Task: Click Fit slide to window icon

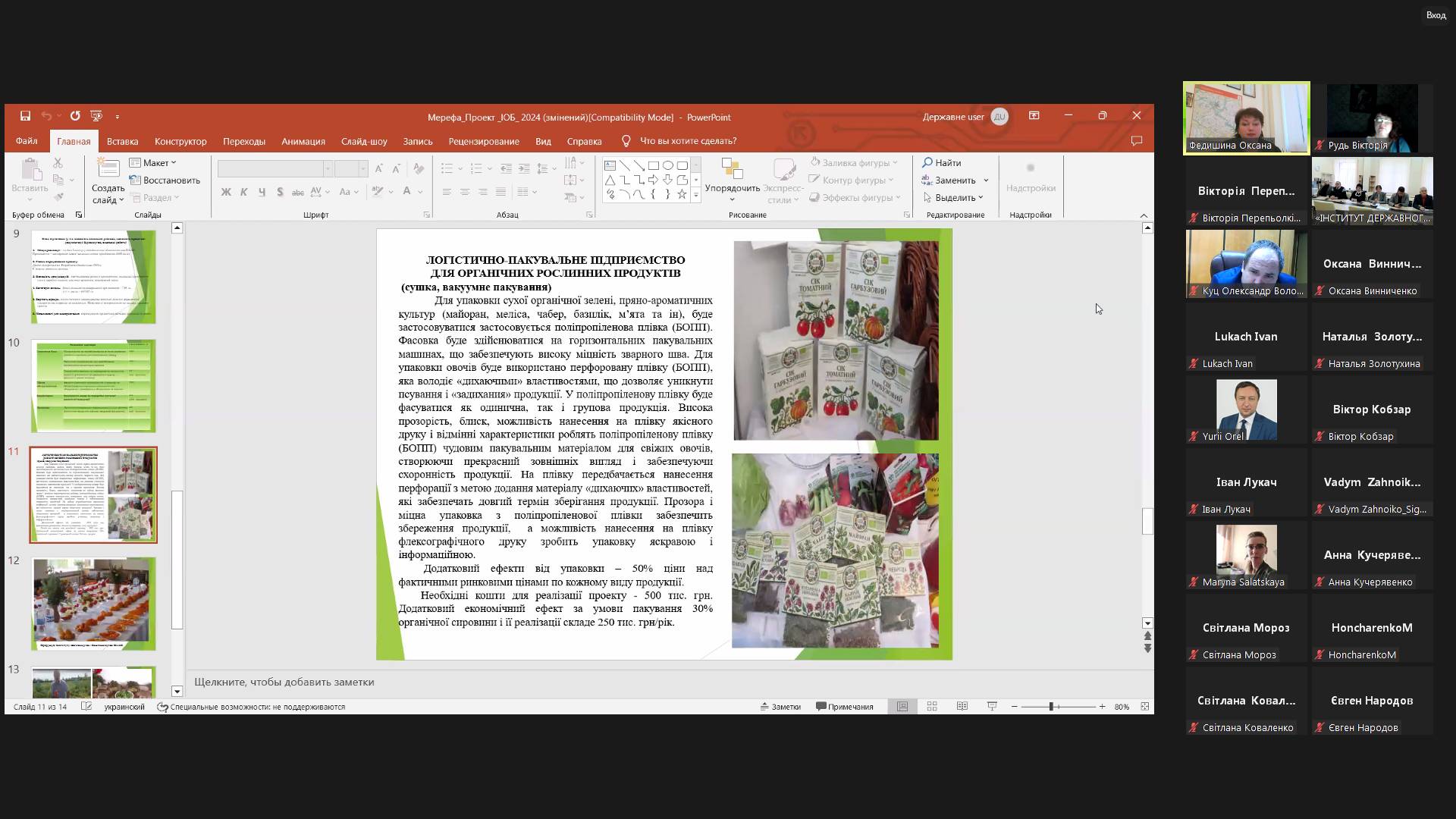Action: (1144, 706)
